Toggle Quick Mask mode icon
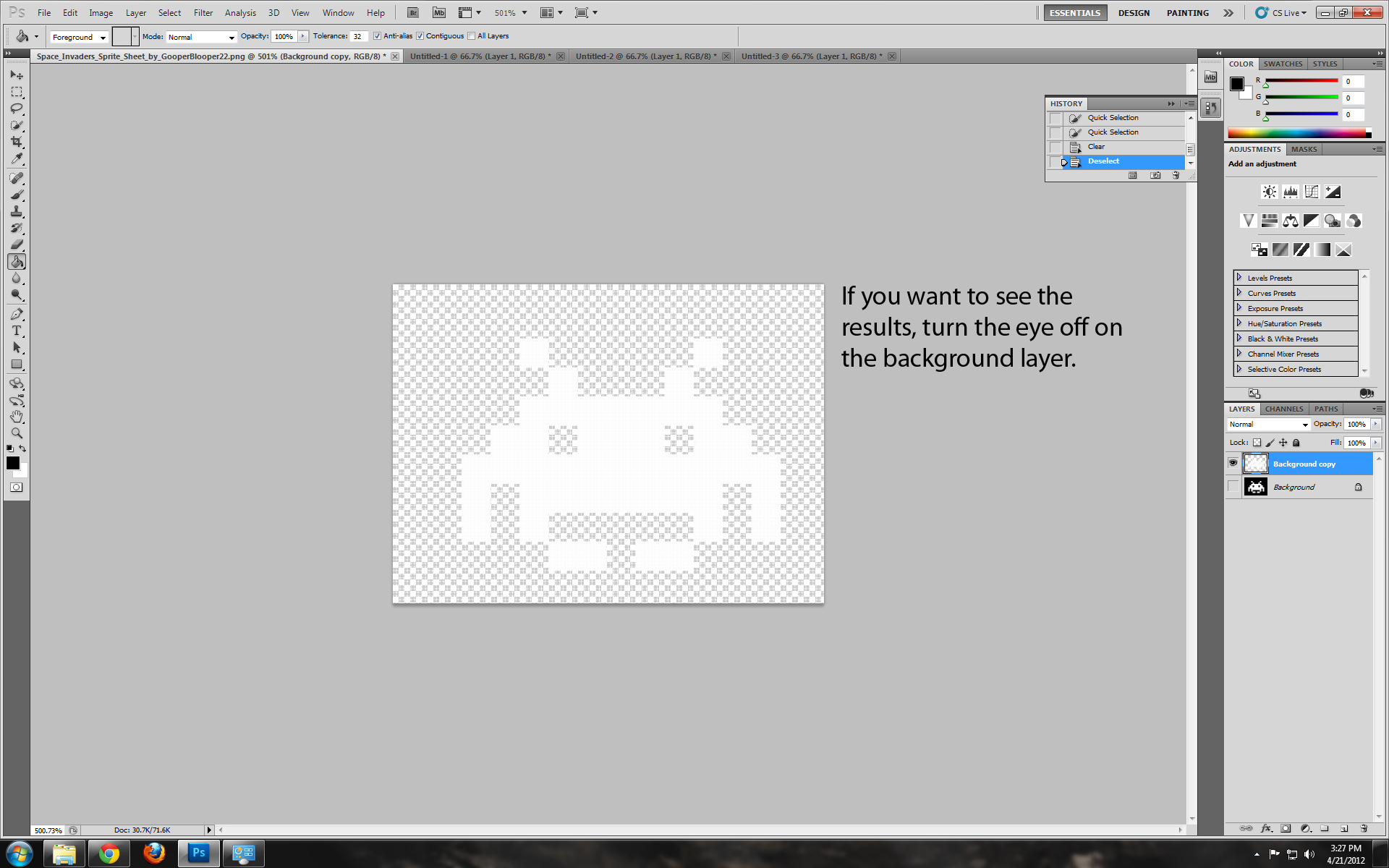The image size is (1389, 868). [16, 488]
